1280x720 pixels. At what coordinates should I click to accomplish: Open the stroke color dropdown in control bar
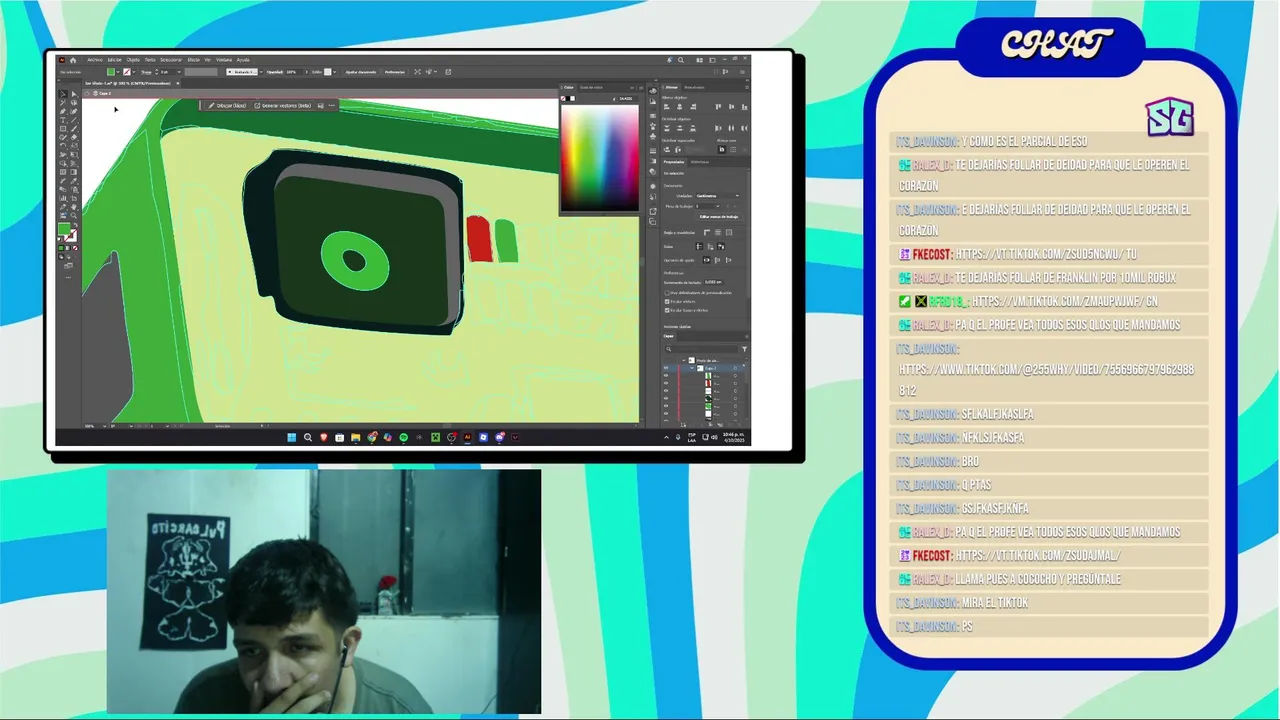[134, 72]
